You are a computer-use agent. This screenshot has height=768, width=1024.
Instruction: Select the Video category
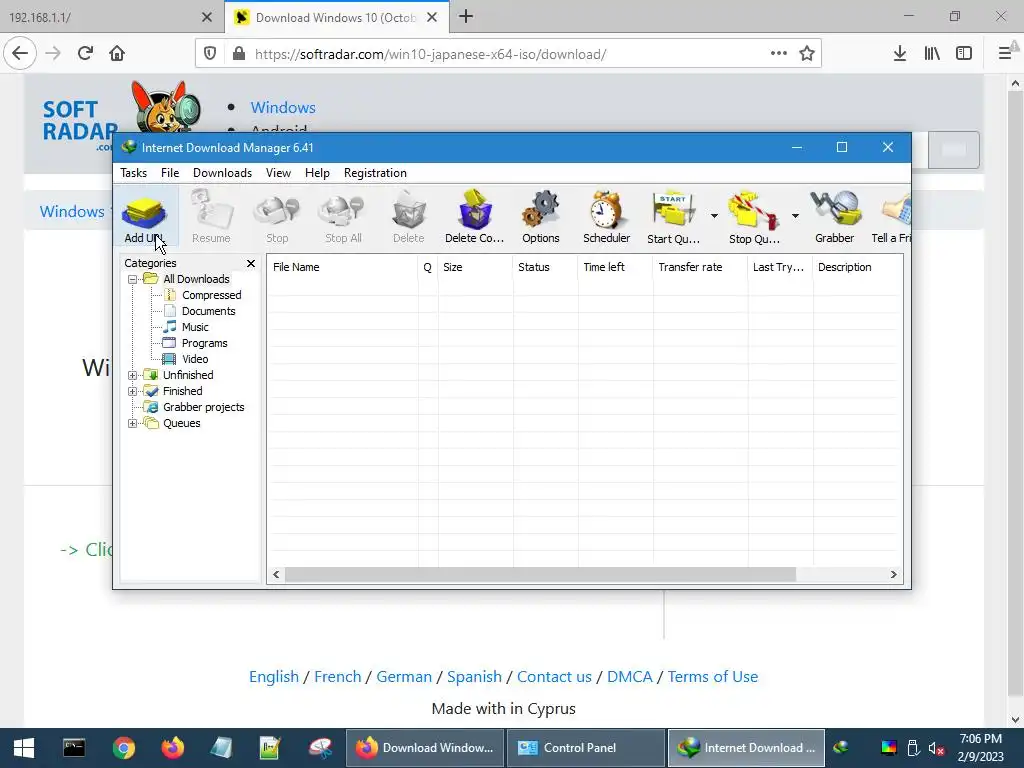click(x=195, y=359)
